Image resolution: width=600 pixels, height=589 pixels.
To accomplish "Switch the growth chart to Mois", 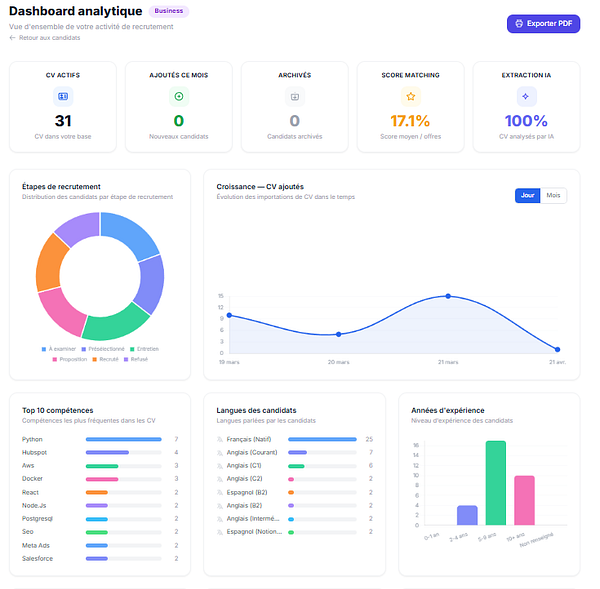I will 553,196.
